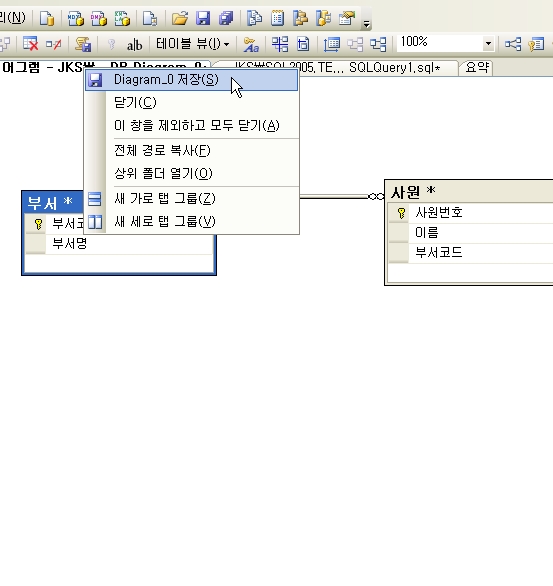The image size is (553, 586).
Task: Click the arrange selection icon
Action: [x=355, y=44]
